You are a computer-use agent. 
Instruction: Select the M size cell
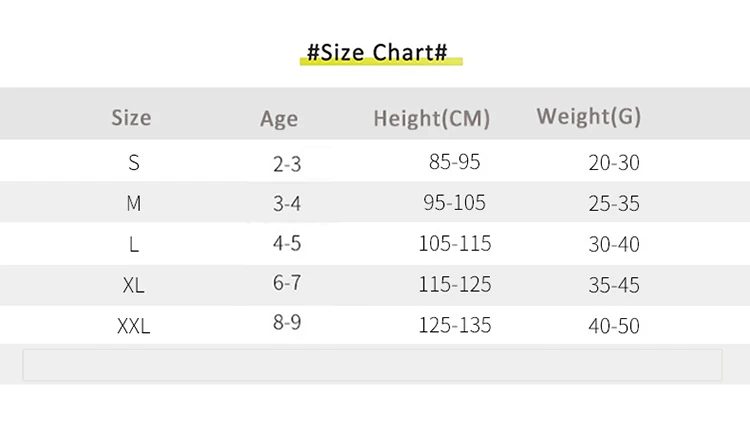tap(134, 204)
